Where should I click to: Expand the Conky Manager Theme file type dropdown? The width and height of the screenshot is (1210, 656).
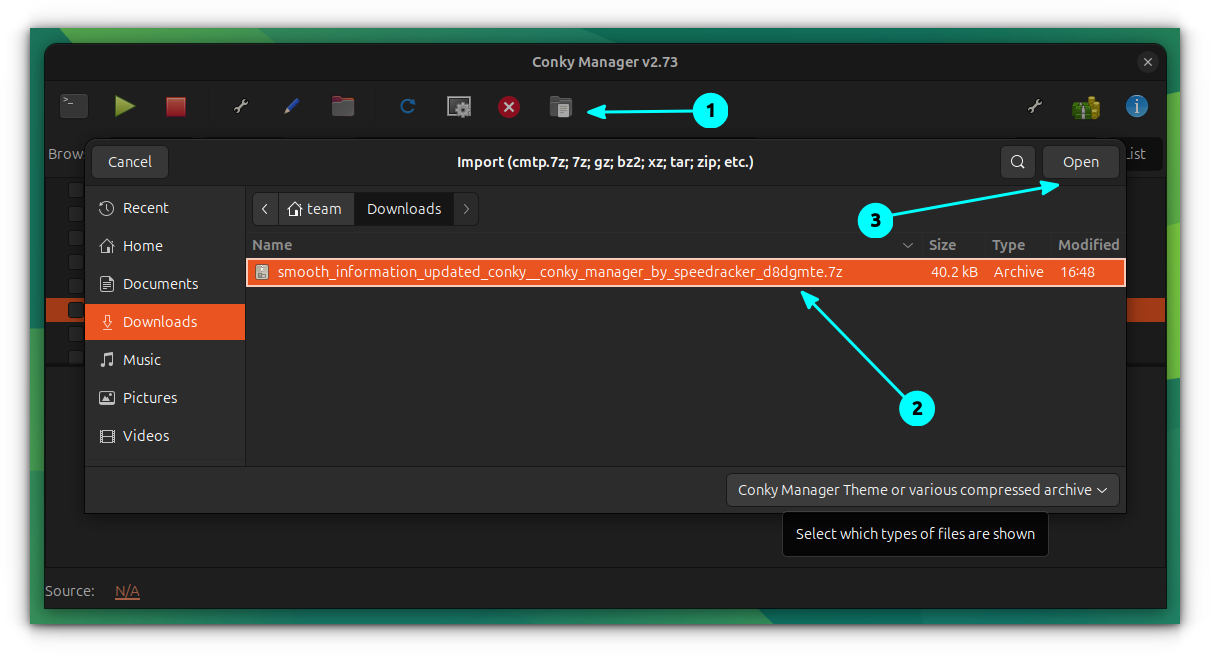tap(922, 490)
